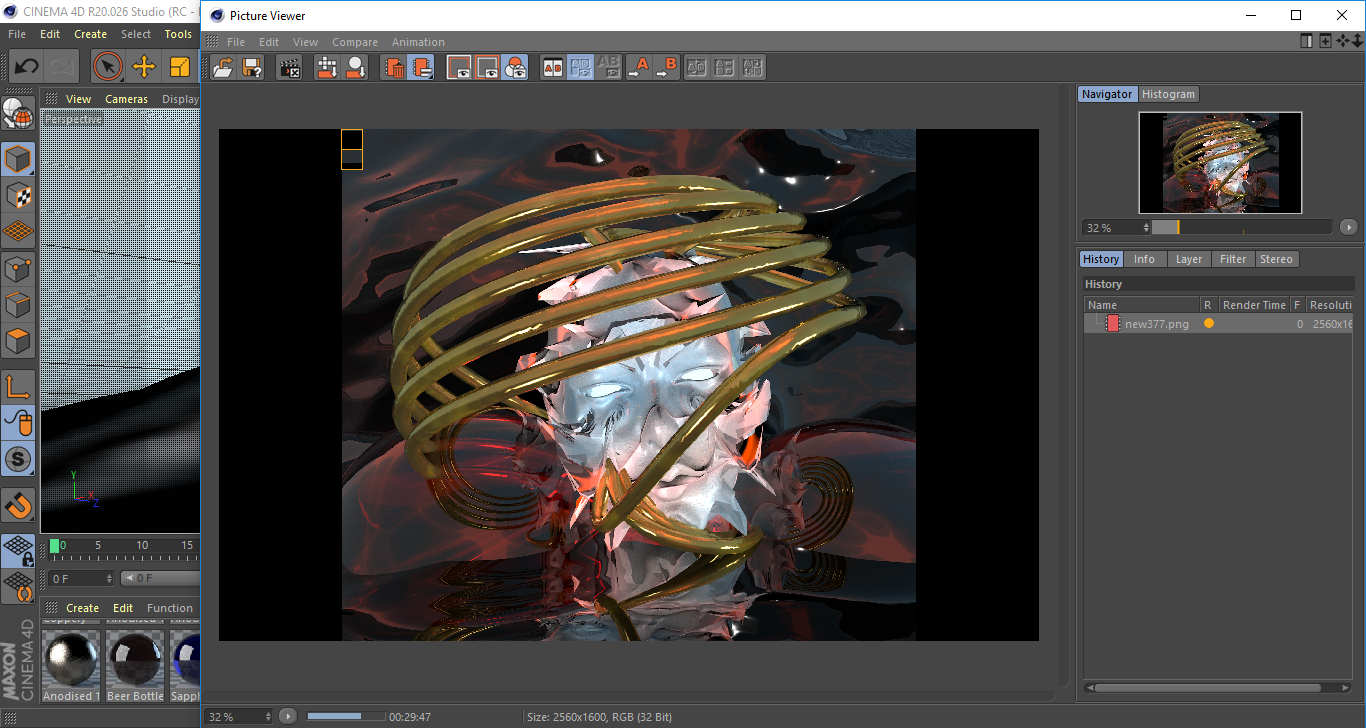1366x728 pixels.
Task: Toggle the Enable Axis L-shaped icon
Action: pos(18,387)
